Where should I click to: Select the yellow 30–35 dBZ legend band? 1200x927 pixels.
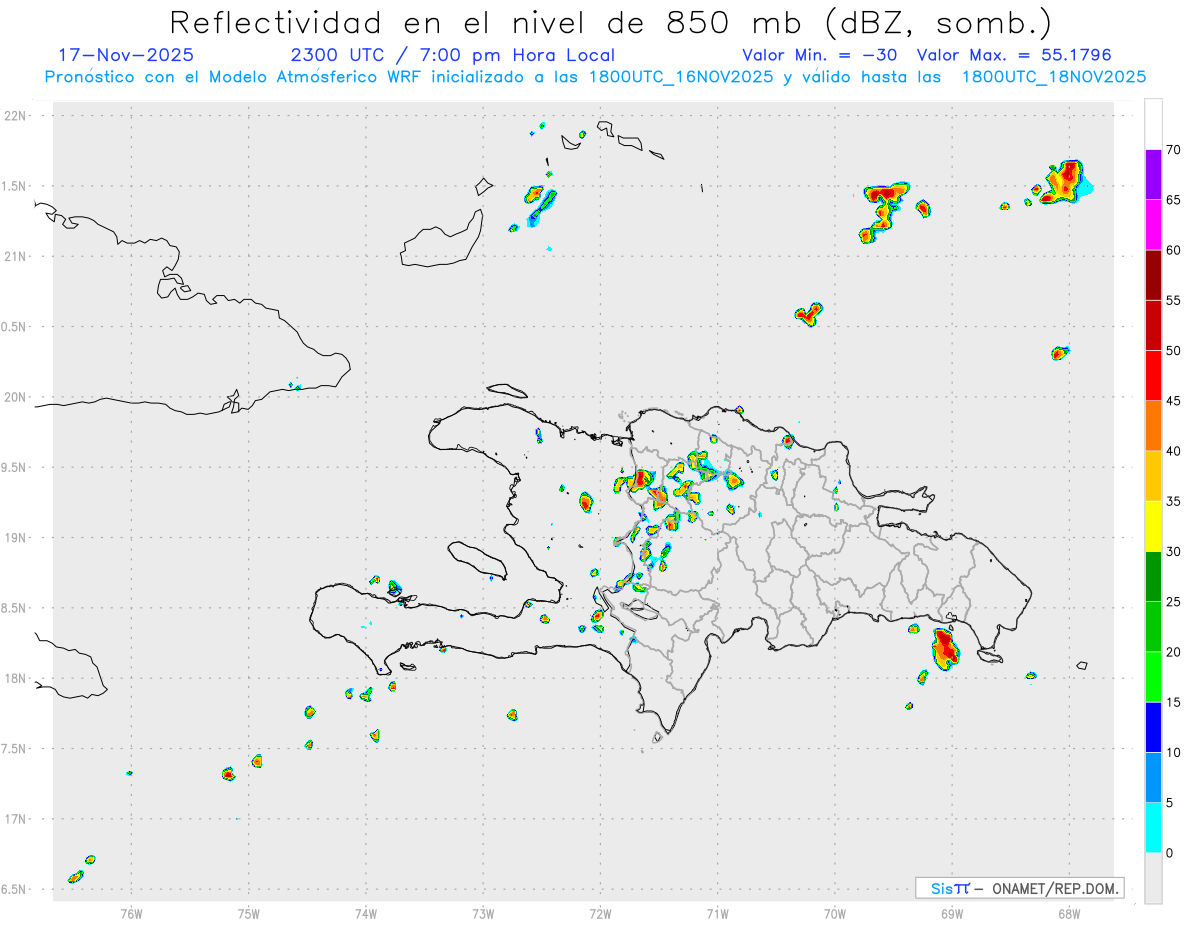[1153, 527]
